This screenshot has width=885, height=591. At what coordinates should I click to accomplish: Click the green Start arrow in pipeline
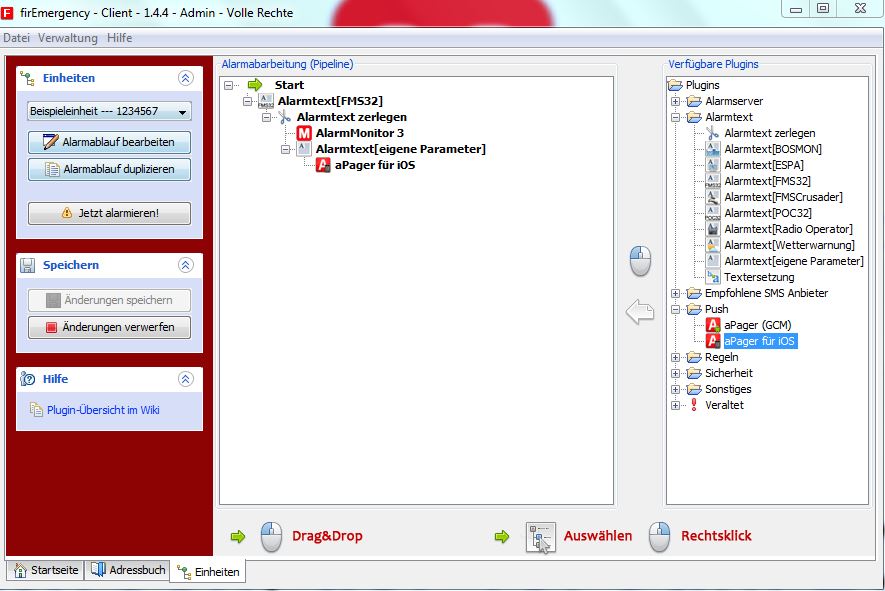[255, 85]
